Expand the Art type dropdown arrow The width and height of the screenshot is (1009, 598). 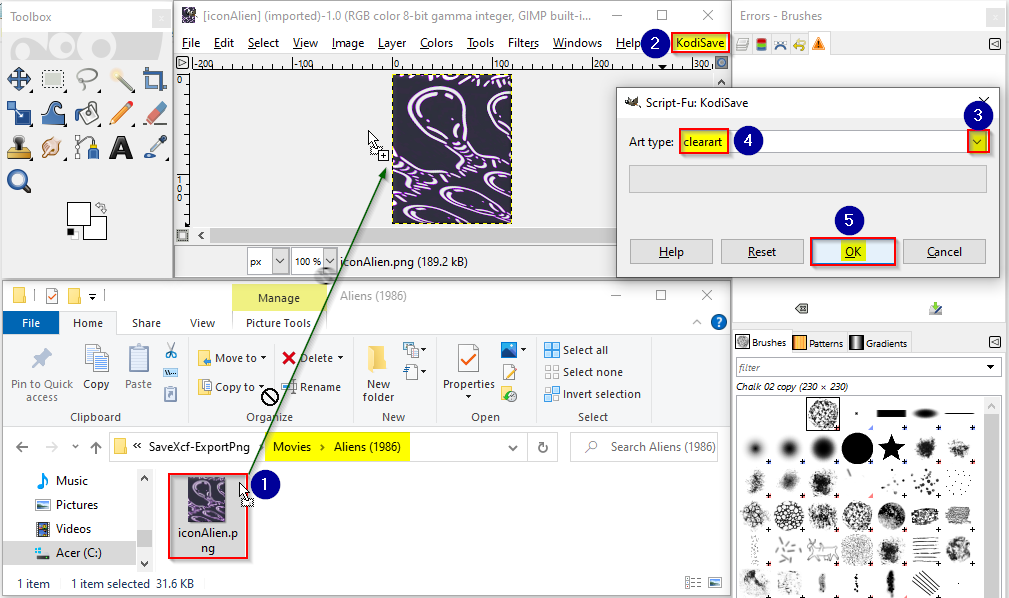tap(977, 142)
